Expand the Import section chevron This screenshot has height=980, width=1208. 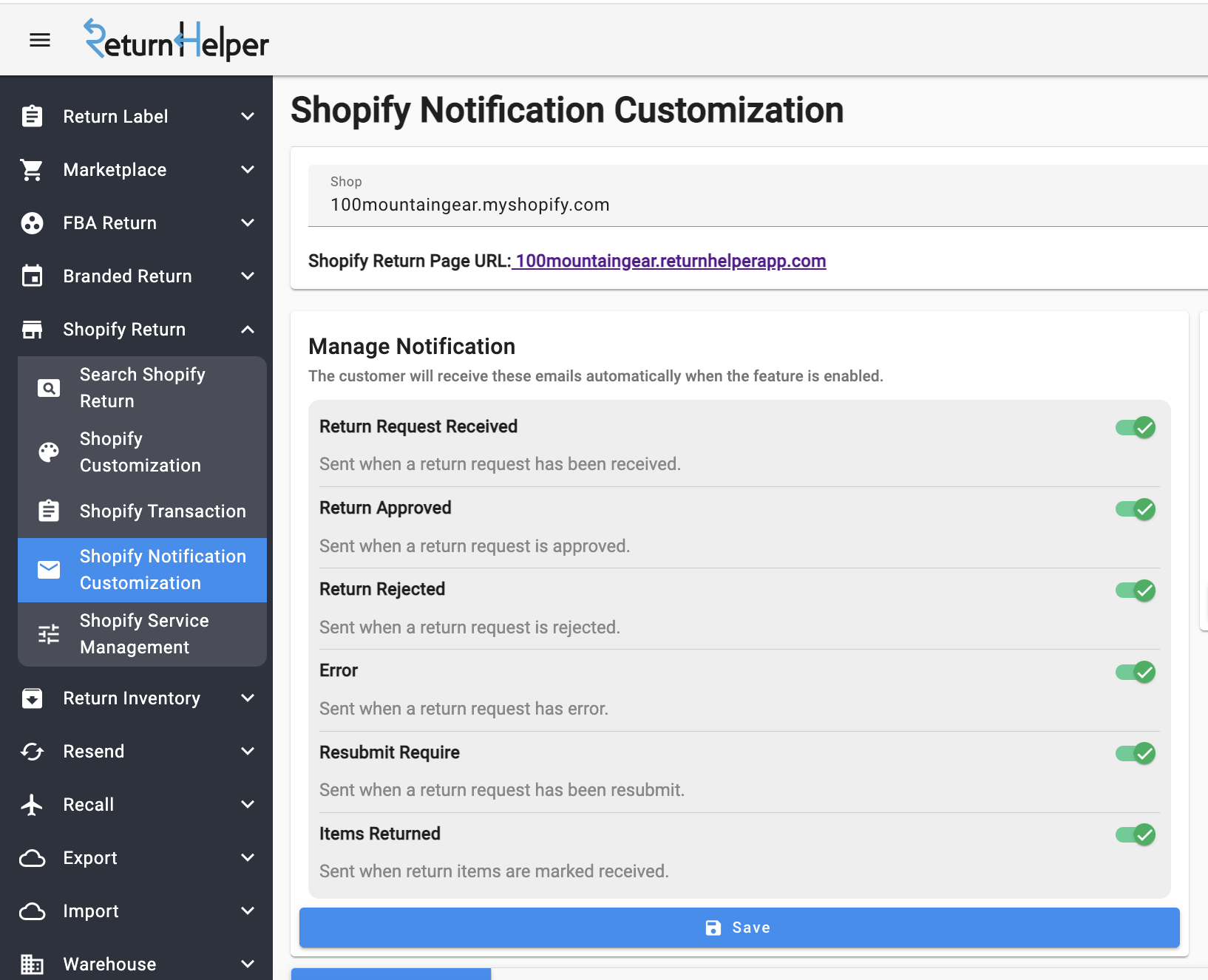click(x=248, y=911)
